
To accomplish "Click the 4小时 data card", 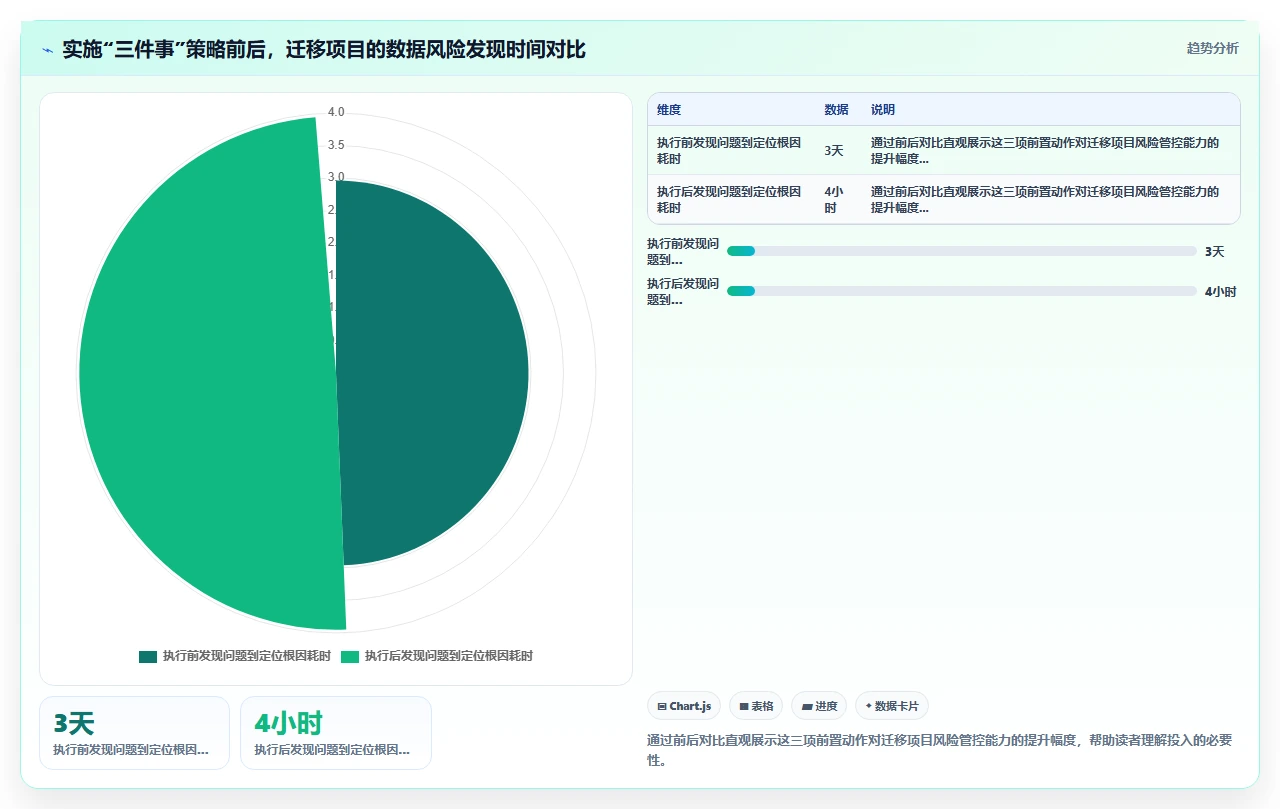I will click(x=336, y=733).
